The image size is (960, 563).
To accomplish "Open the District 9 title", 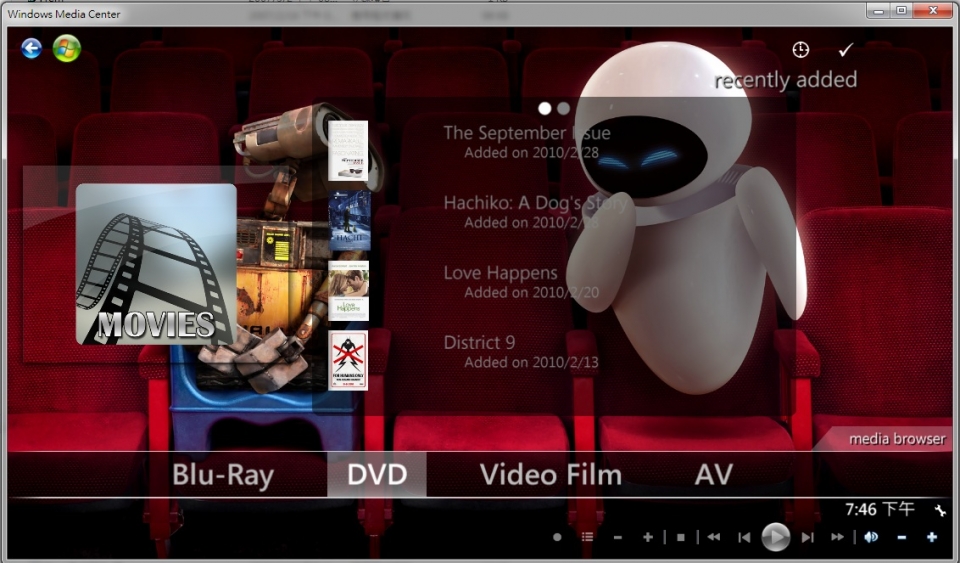I will click(479, 343).
